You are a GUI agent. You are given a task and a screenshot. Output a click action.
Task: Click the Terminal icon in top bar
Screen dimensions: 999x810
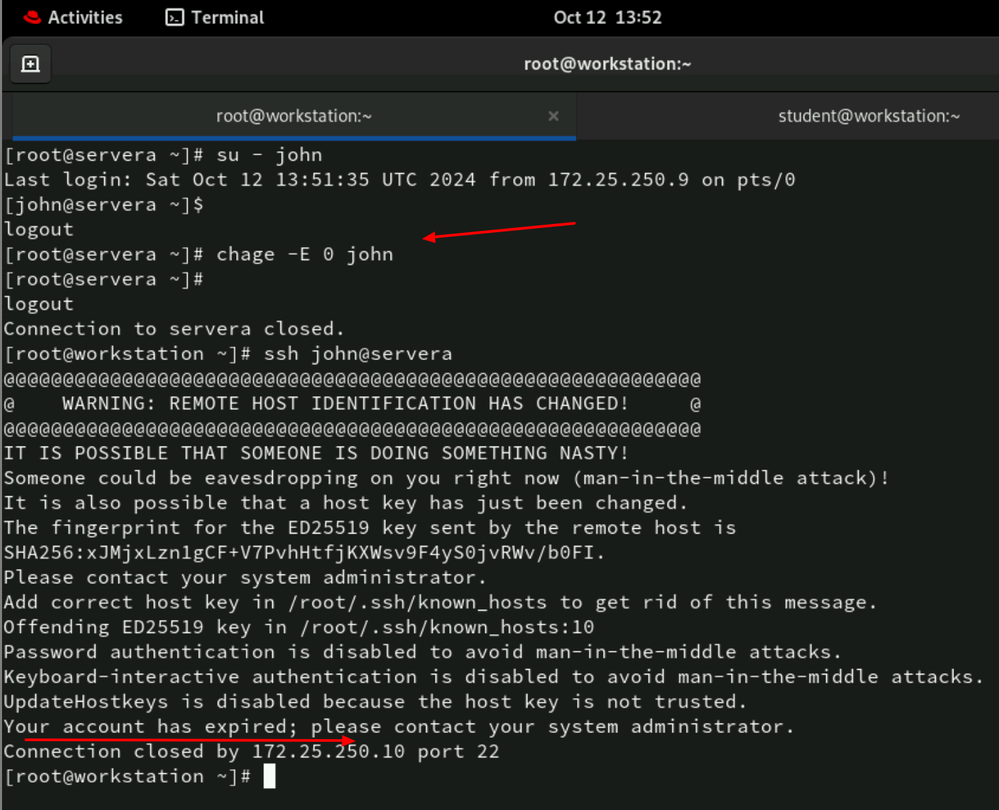point(175,17)
